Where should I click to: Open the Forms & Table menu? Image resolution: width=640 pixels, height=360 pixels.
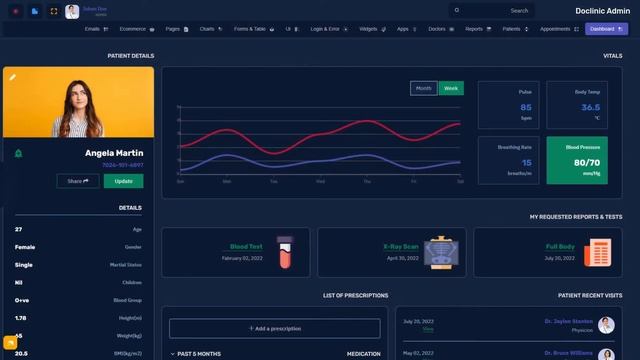(x=254, y=29)
